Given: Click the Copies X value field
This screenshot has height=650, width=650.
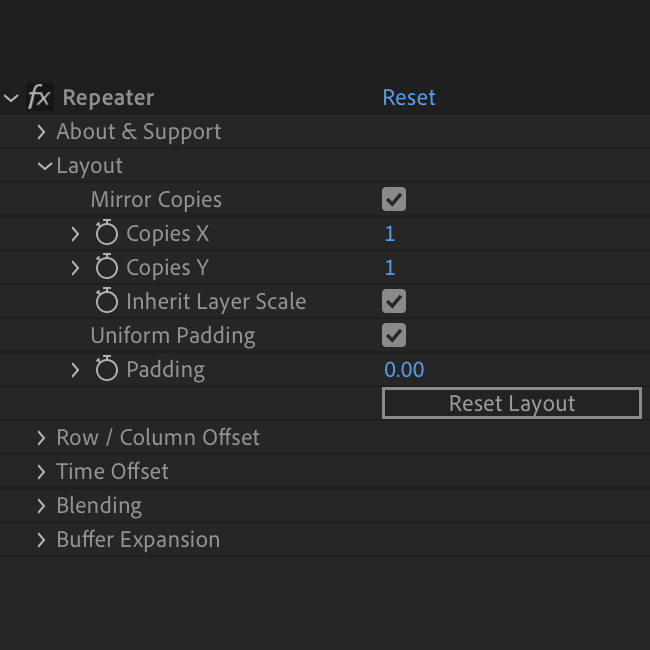Looking at the screenshot, I should click(x=390, y=234).
